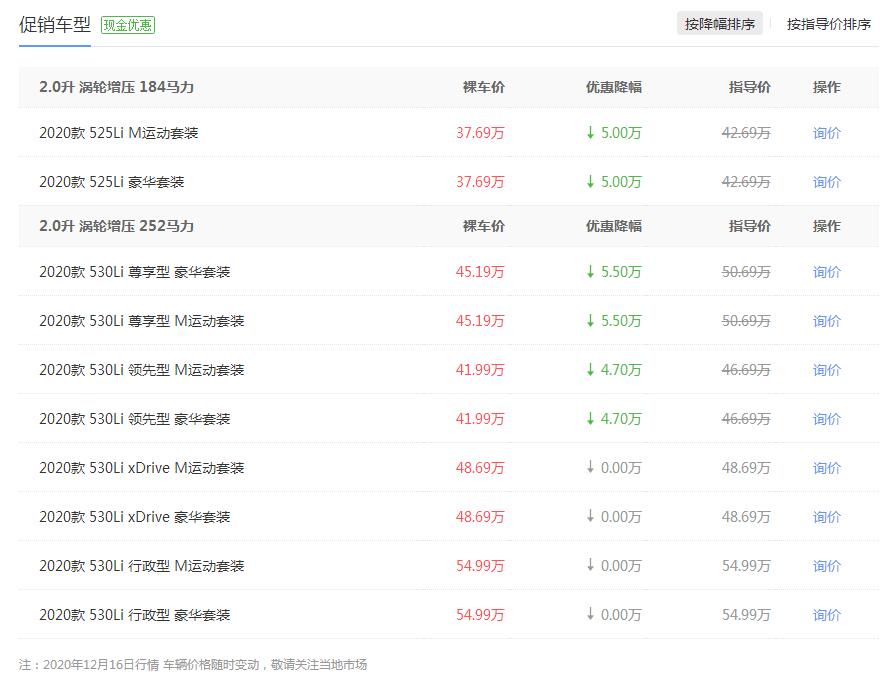
Task: Click struck-through 42.69万 for 525Li M运动套装
Action: click(746, 133)
